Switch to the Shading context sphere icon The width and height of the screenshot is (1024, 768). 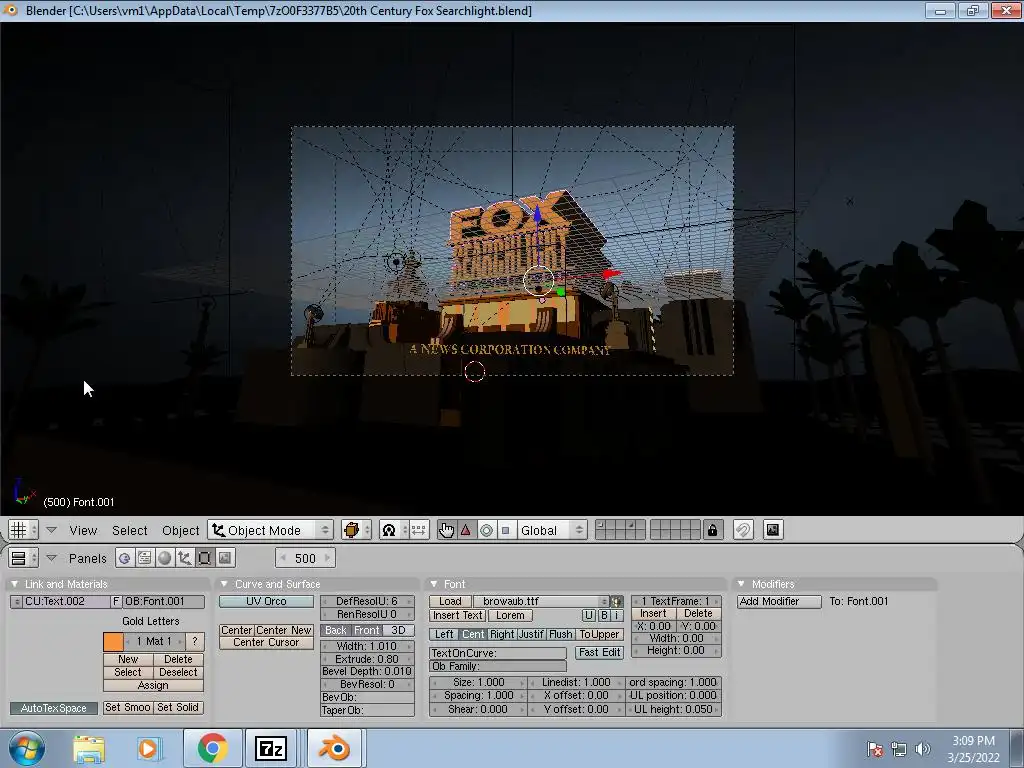point(165,558)
